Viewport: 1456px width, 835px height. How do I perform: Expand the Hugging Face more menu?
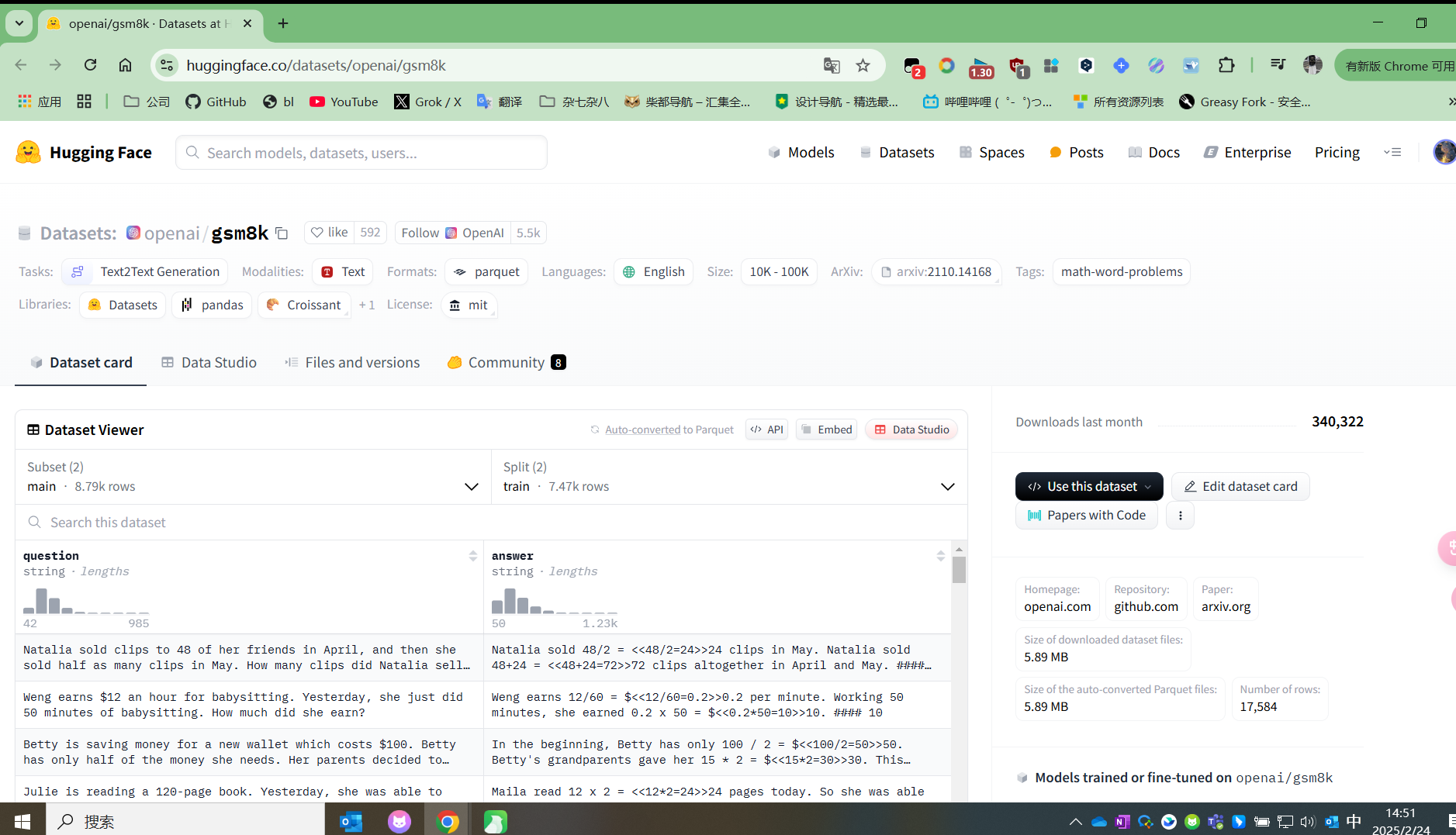[1392, 153]
